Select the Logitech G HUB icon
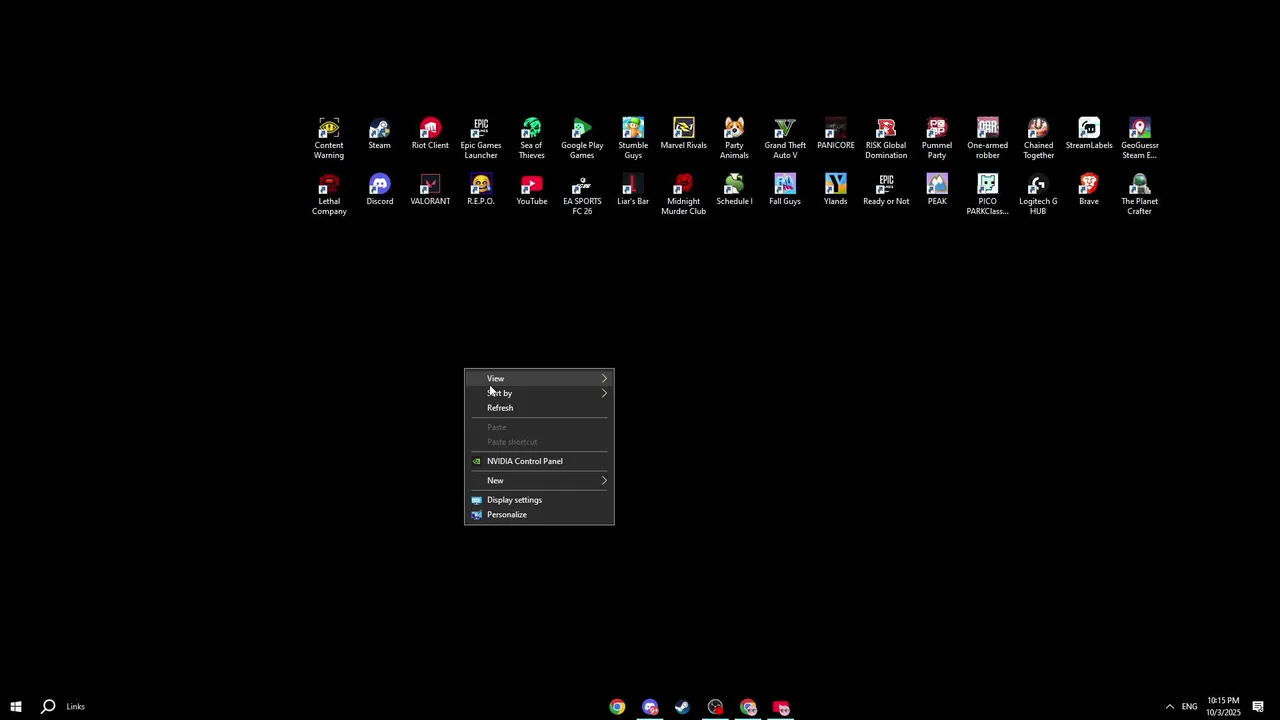This screenshot has width=1280, height=720. tap(1038, 195)
